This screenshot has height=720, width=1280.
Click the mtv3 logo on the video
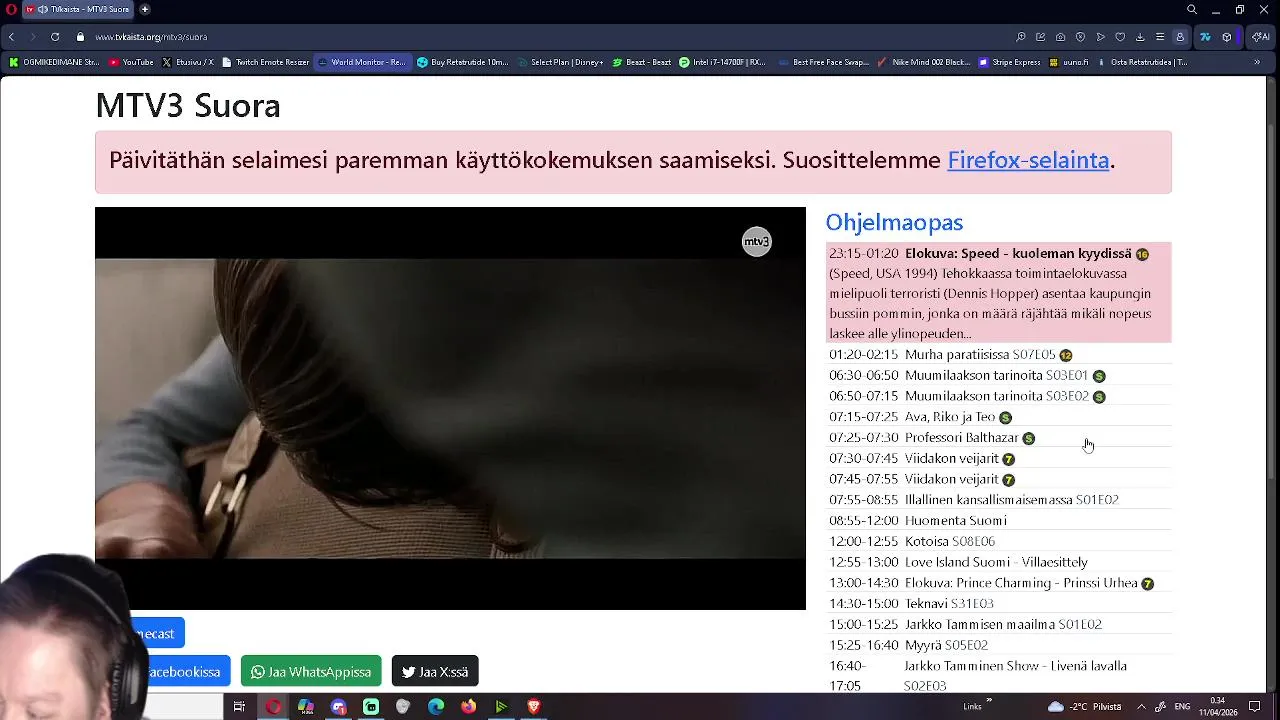click(757, 242)
